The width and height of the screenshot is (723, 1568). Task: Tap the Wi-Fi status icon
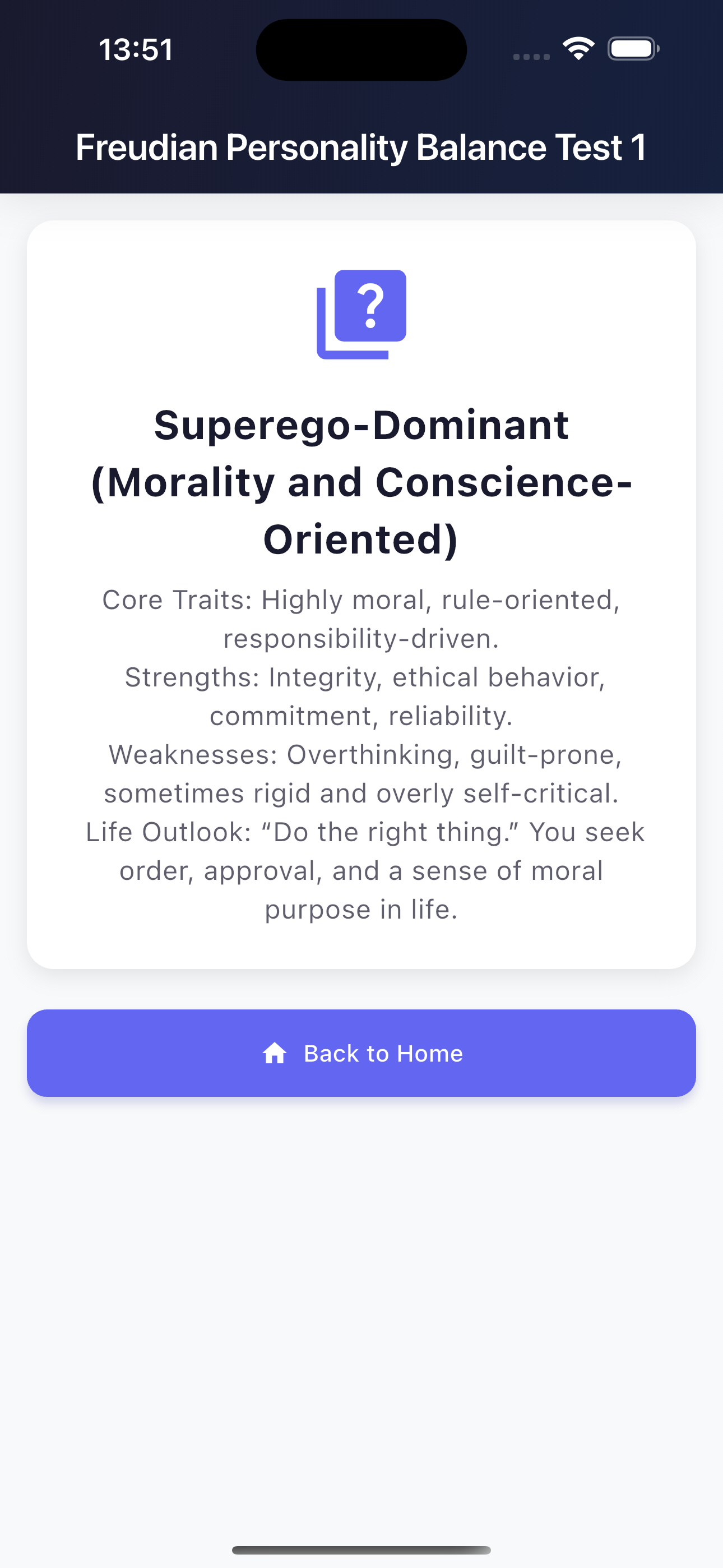578,49
